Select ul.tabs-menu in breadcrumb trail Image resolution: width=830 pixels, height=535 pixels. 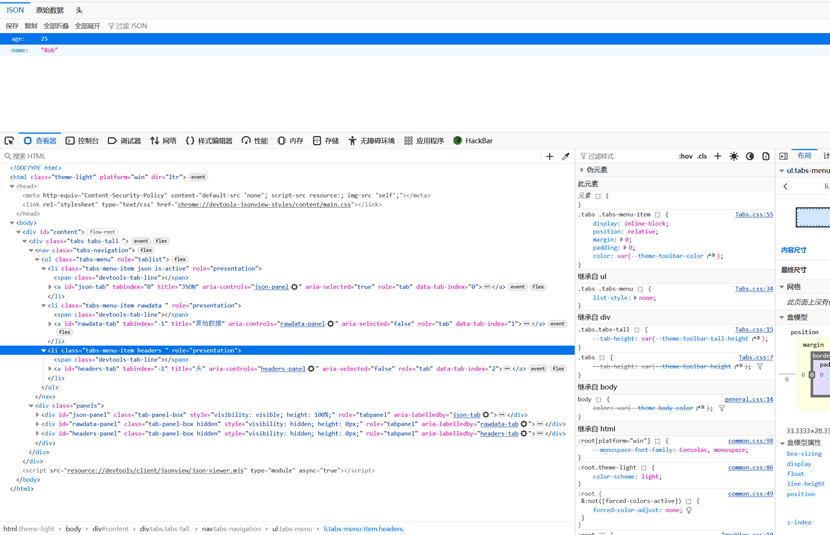(x=292, y=529)
